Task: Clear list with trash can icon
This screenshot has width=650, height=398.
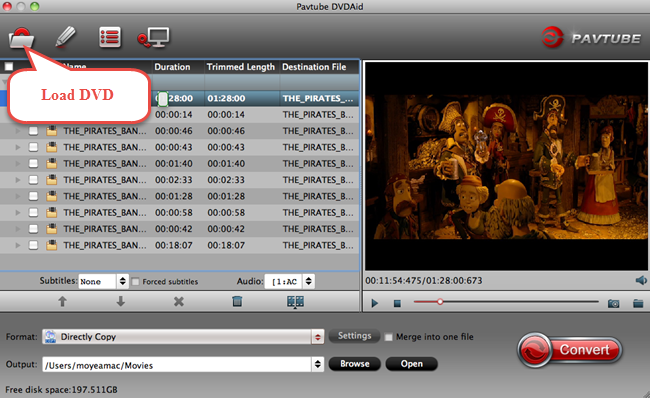Action: click(237, 301)
